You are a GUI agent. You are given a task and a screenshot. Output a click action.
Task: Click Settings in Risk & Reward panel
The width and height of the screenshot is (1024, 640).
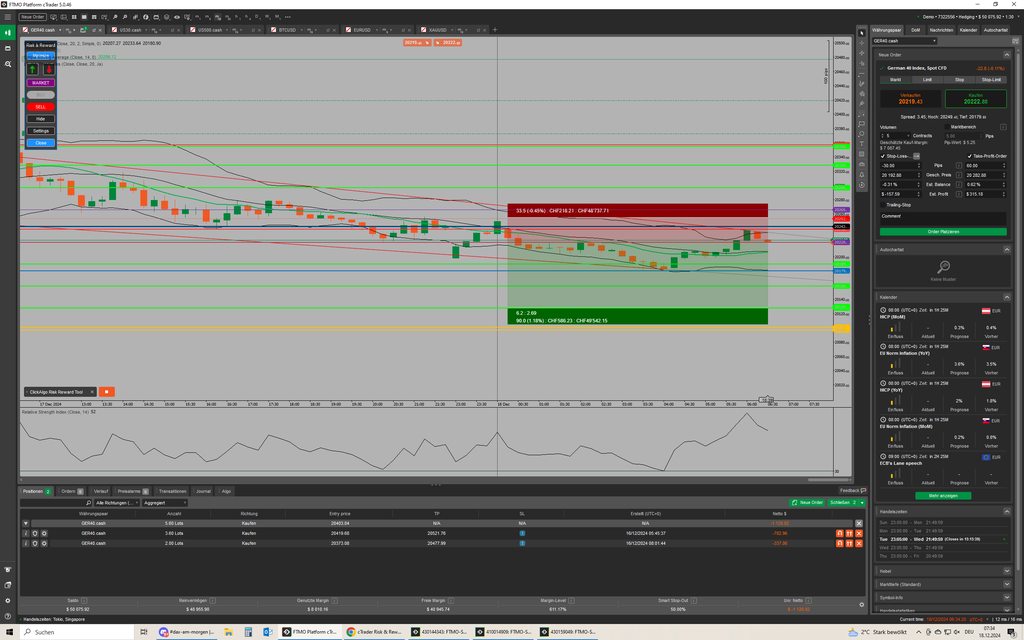pyautogui.click(x=40, y=131)
